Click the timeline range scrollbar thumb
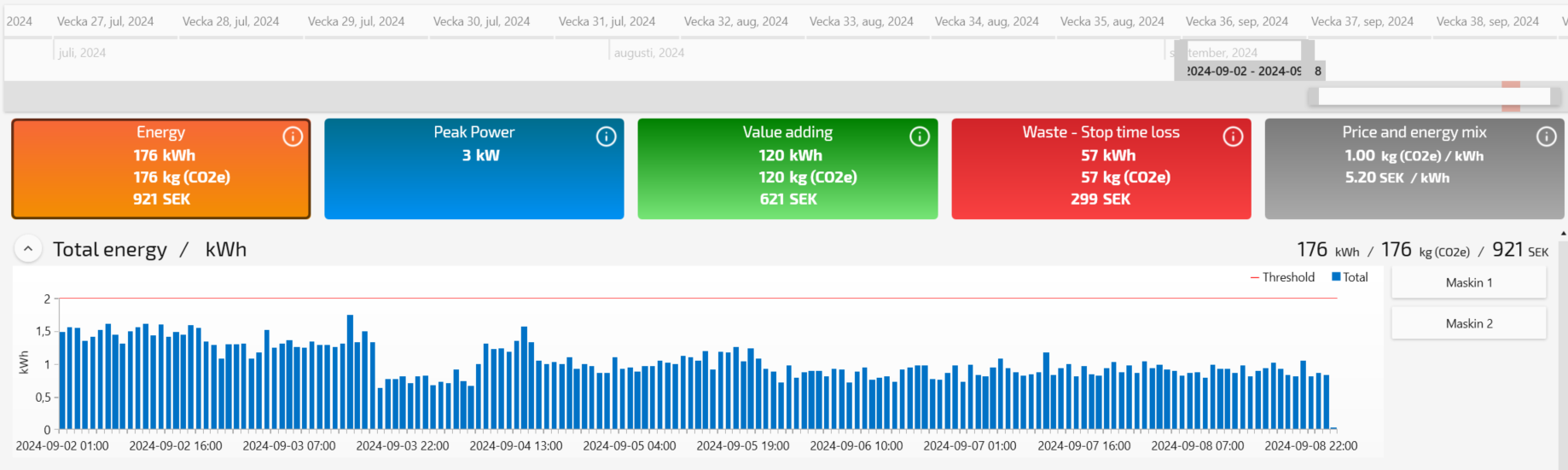Image resolution: width=1568 pixels, height=470 pixels. point(1433,96)
